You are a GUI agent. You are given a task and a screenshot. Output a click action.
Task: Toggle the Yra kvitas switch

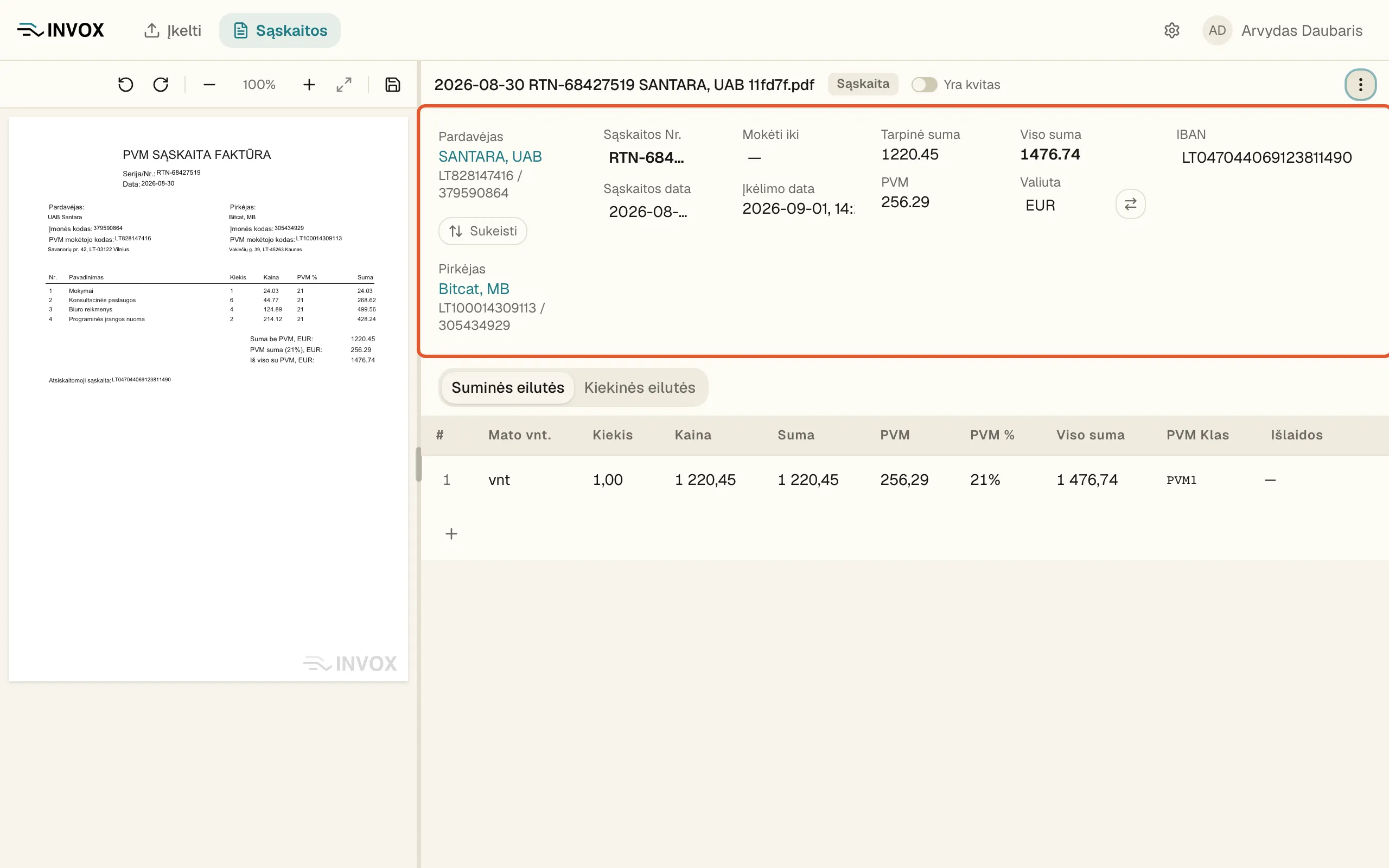(924, 85)
